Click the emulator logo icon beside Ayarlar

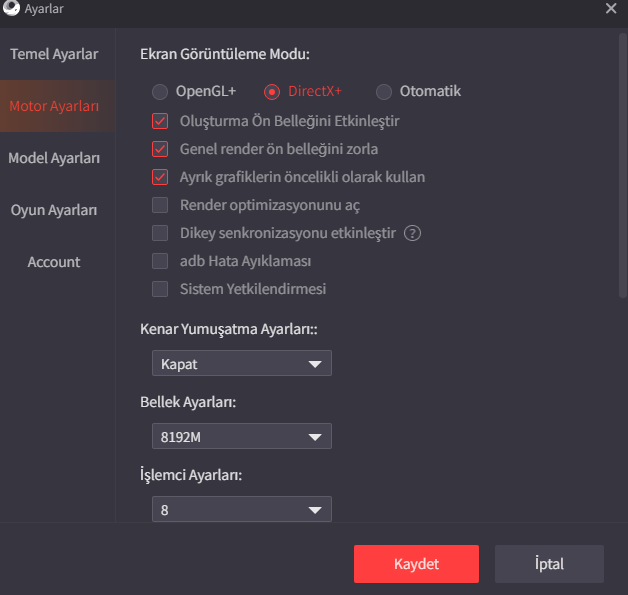[x=11, y=7]
